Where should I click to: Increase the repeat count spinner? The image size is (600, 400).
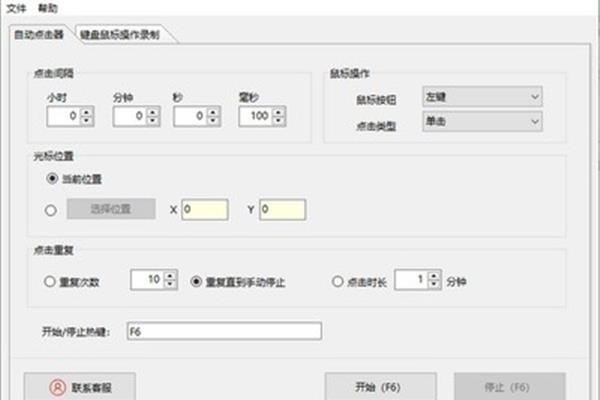(170, 276)
